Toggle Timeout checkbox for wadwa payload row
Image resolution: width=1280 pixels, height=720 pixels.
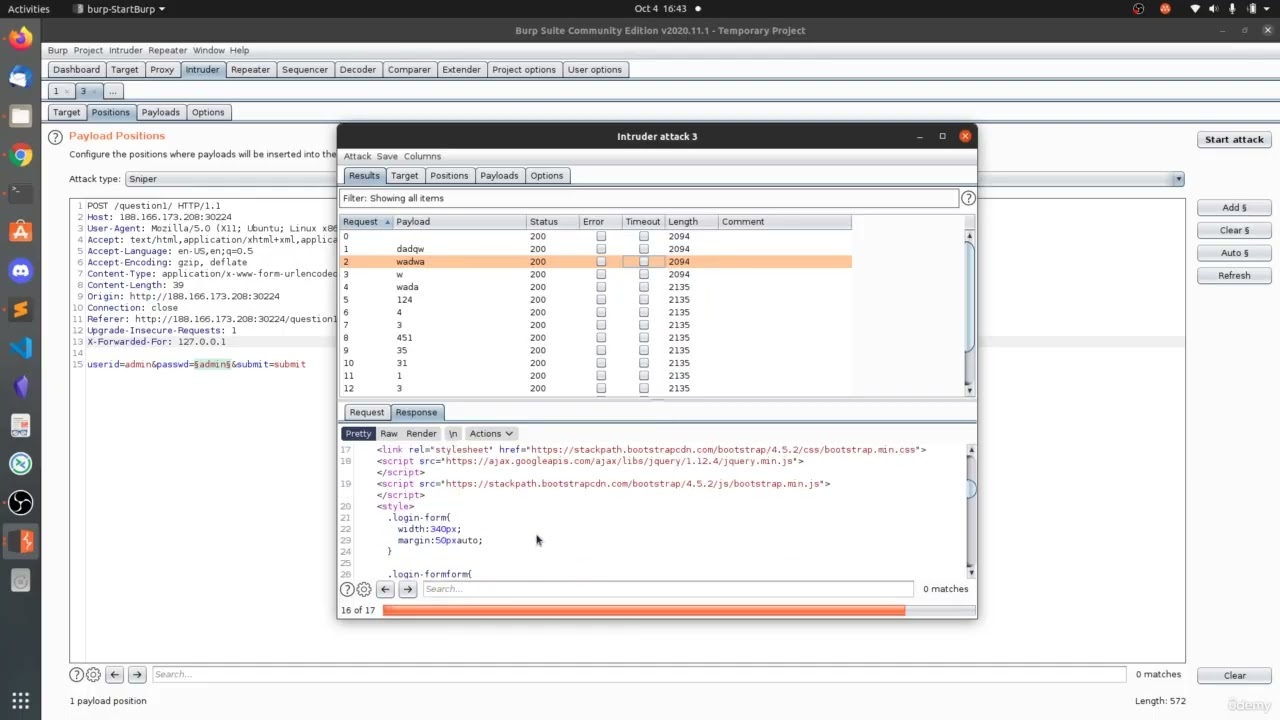point(644,262)
